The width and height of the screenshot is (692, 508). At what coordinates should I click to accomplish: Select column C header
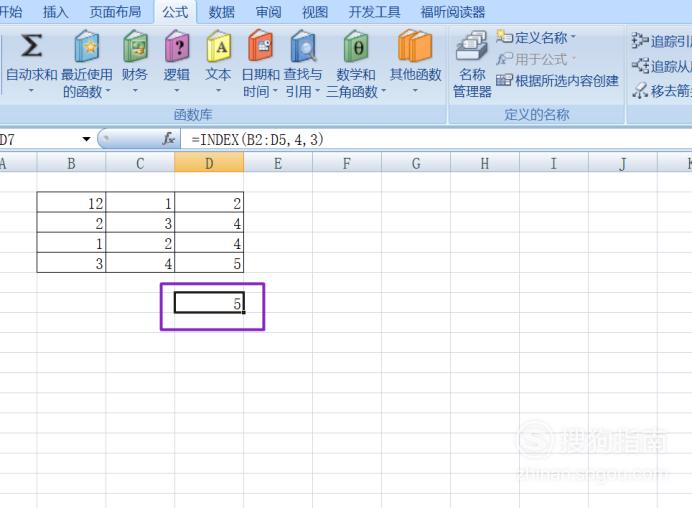point(140,163)
